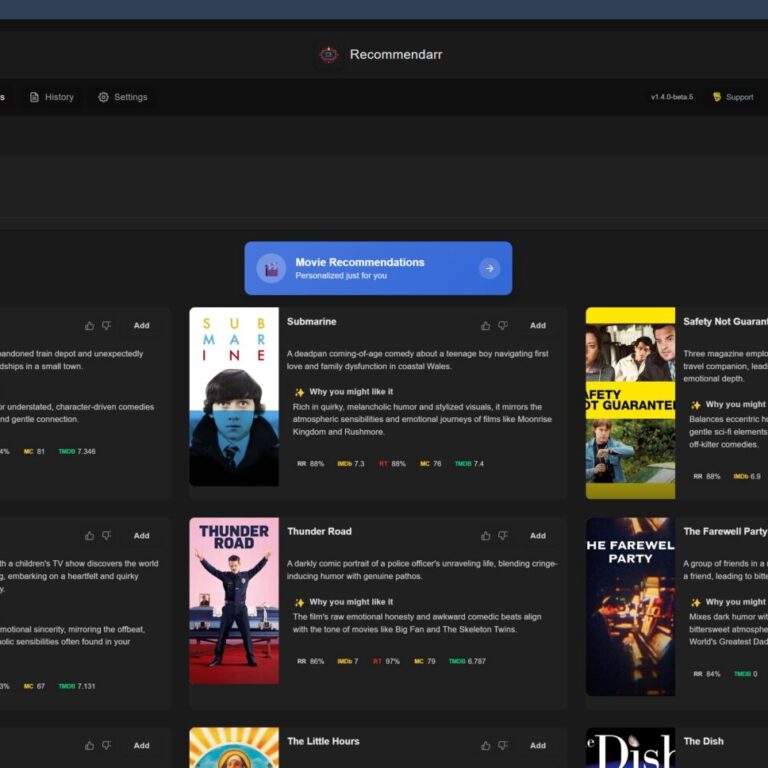Click The Farewell Party's RR 84% rating
768x768 pixels.
tap(707, 674)
